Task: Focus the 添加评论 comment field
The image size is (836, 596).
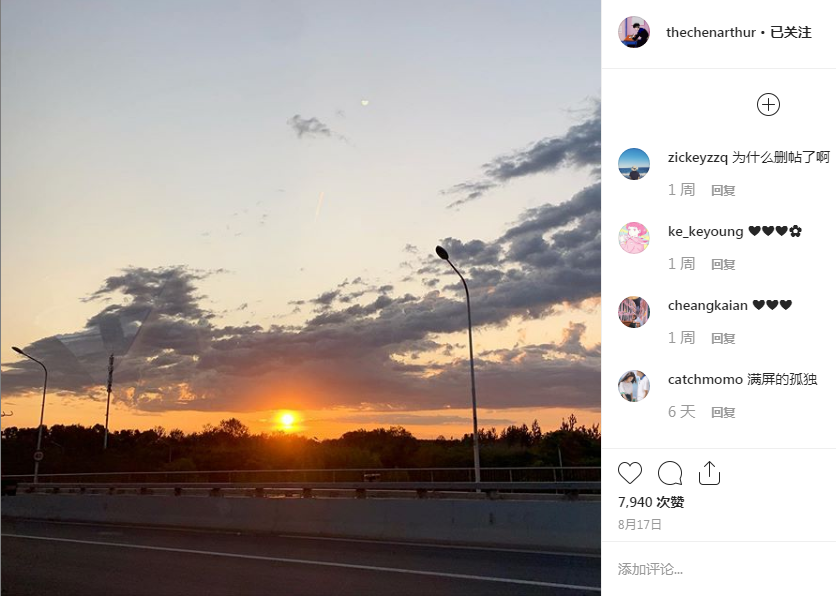Action: point(719,569)
